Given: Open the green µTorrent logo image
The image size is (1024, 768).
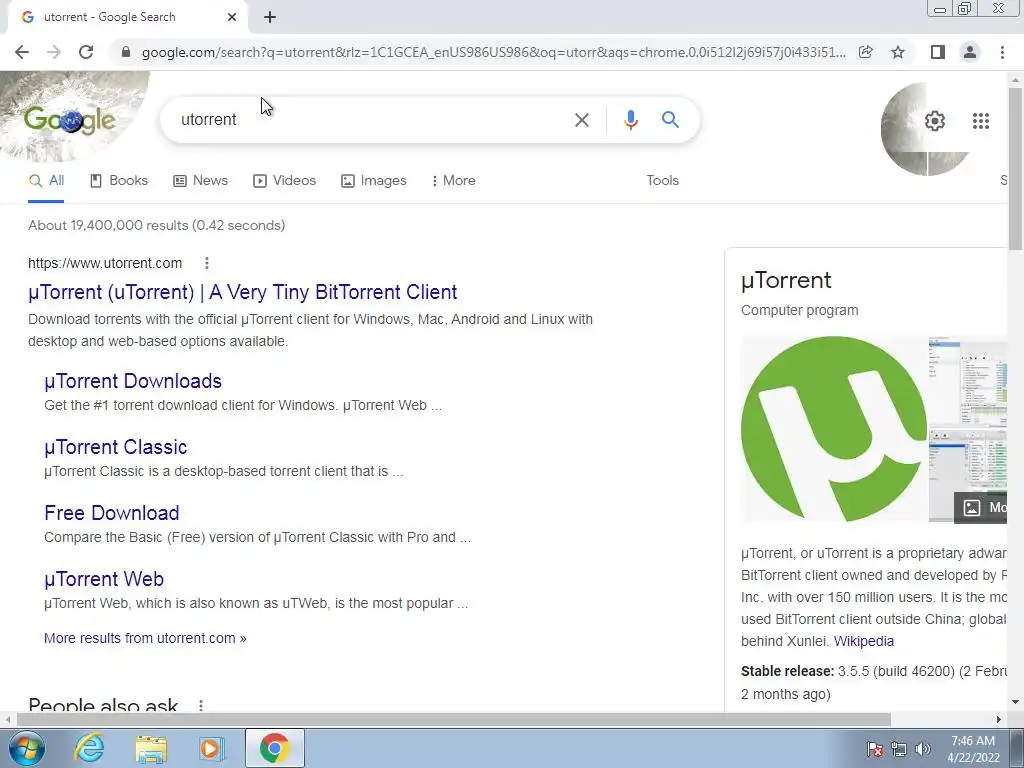Looking at the screenshot, I should coord(834,429).
